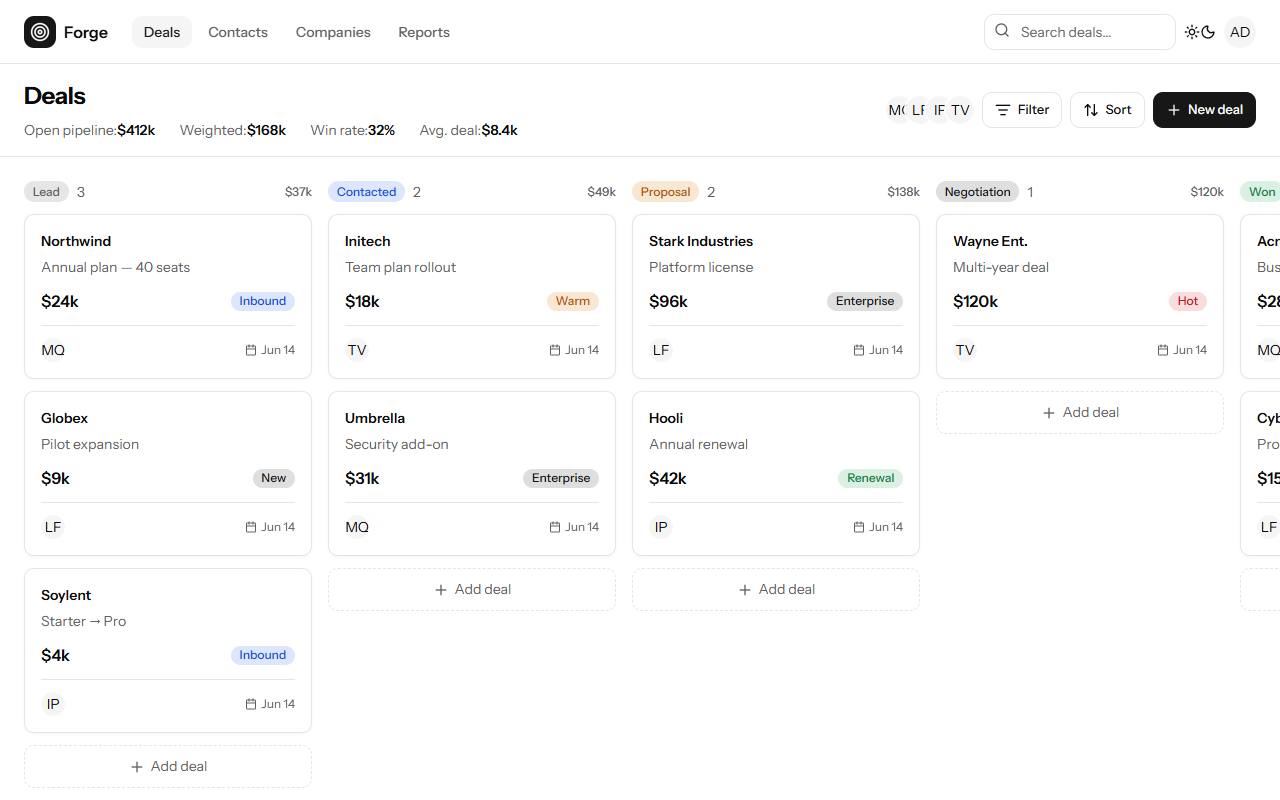
Task: Click the New tag on Globex
Action: 274,478
